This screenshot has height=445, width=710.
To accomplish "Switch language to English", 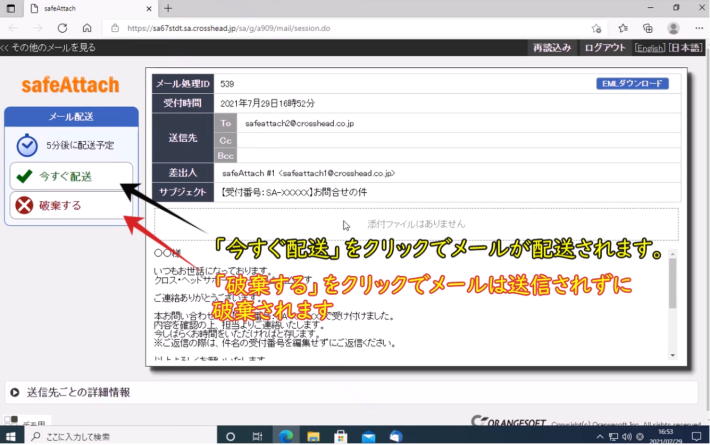I will tap(649, 48).
